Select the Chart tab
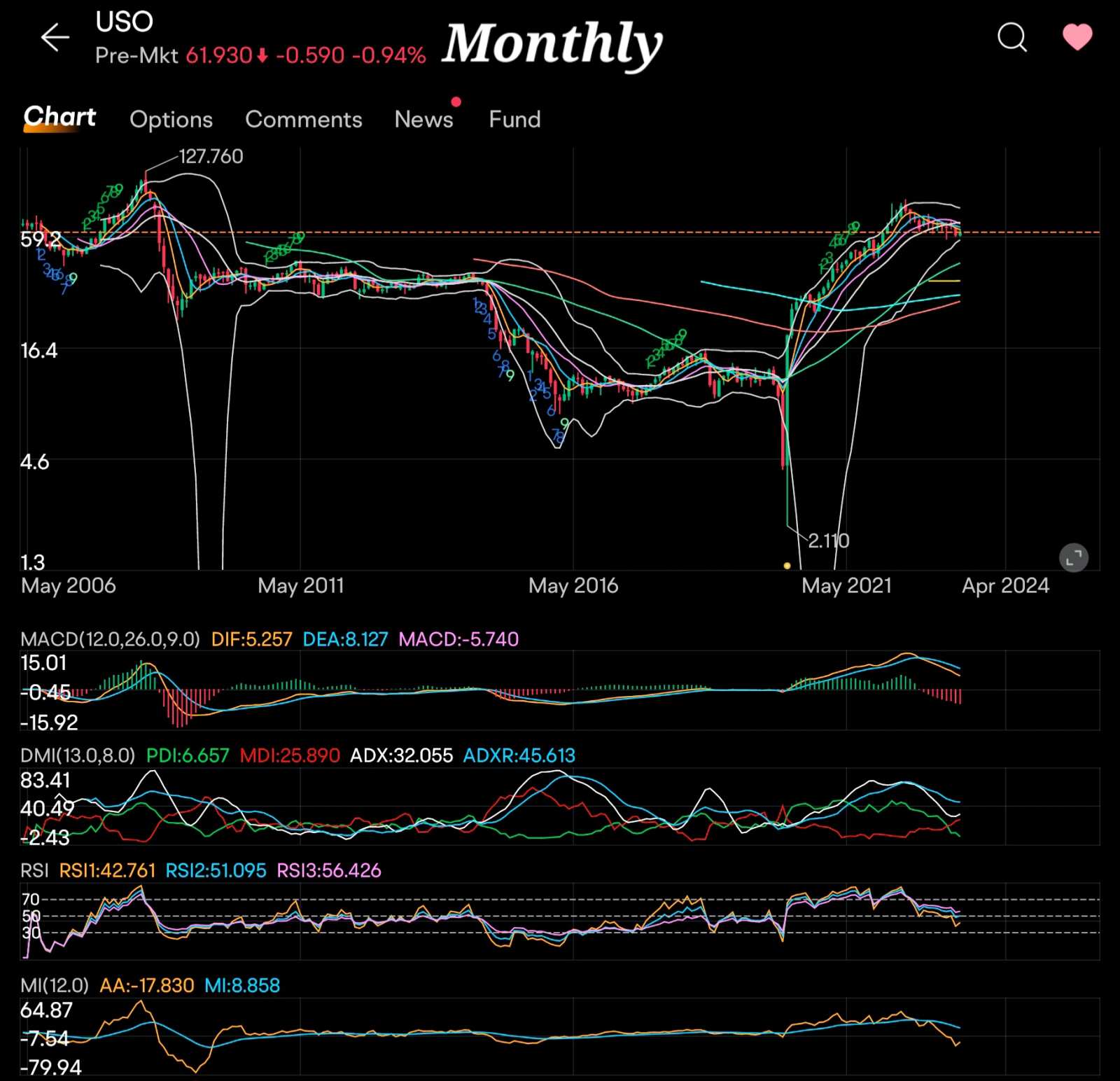Screen dimensions: 1120x1081 (x=59, y=118)
